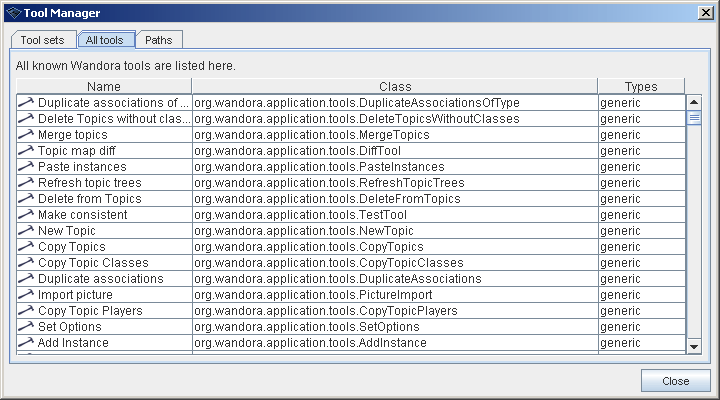Open the Paths tab
The width and height of the screenshot is (720, 400).
159,40
